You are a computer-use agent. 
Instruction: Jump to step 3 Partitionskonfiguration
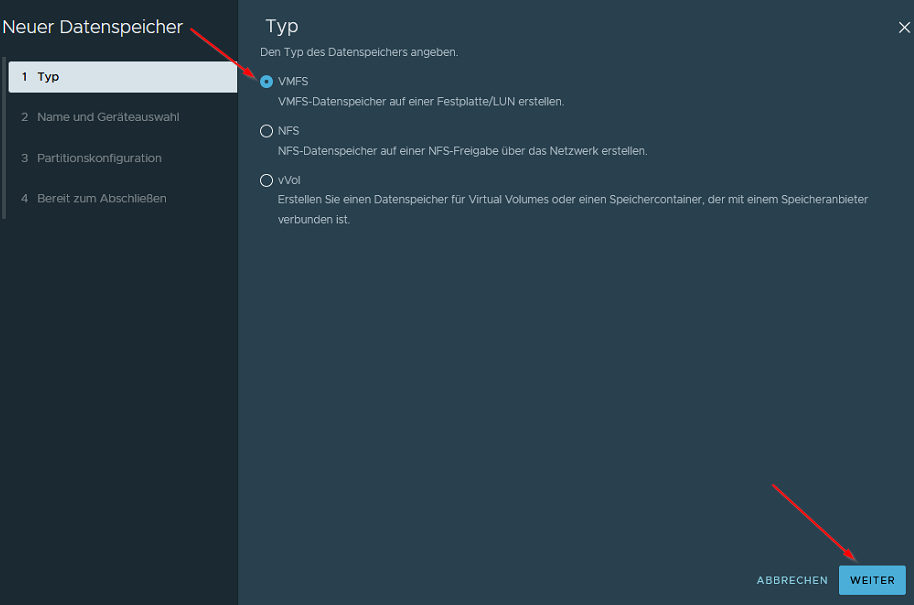tap(99, 158)
